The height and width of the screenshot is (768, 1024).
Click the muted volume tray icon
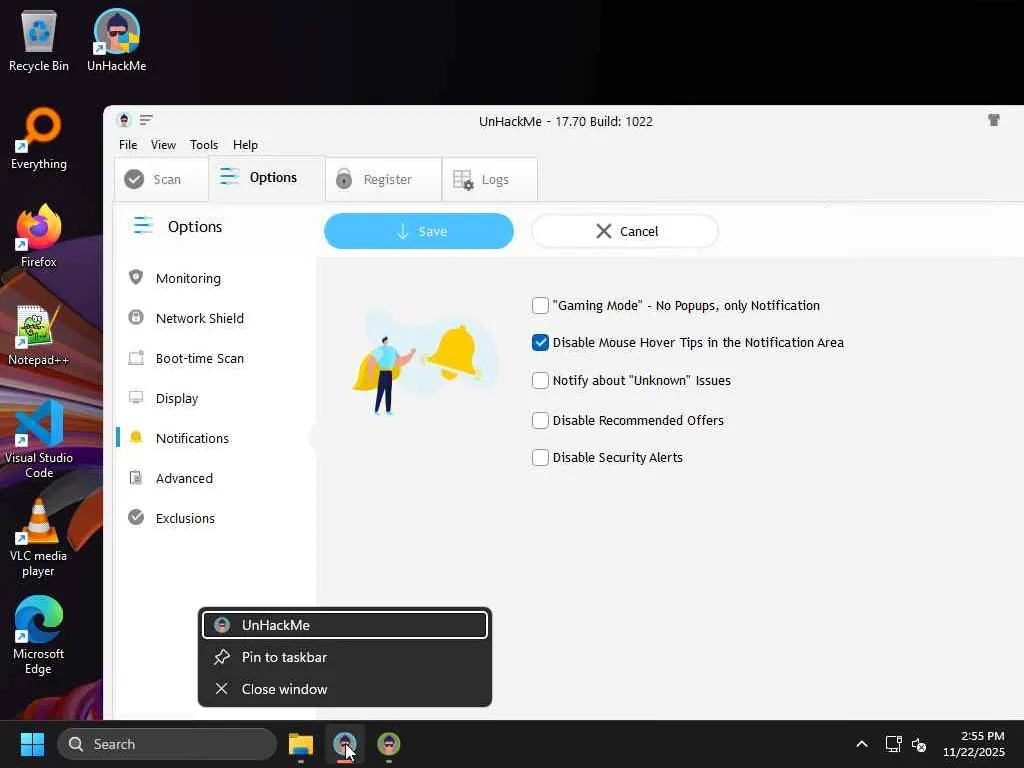click(x=919, y=744)
